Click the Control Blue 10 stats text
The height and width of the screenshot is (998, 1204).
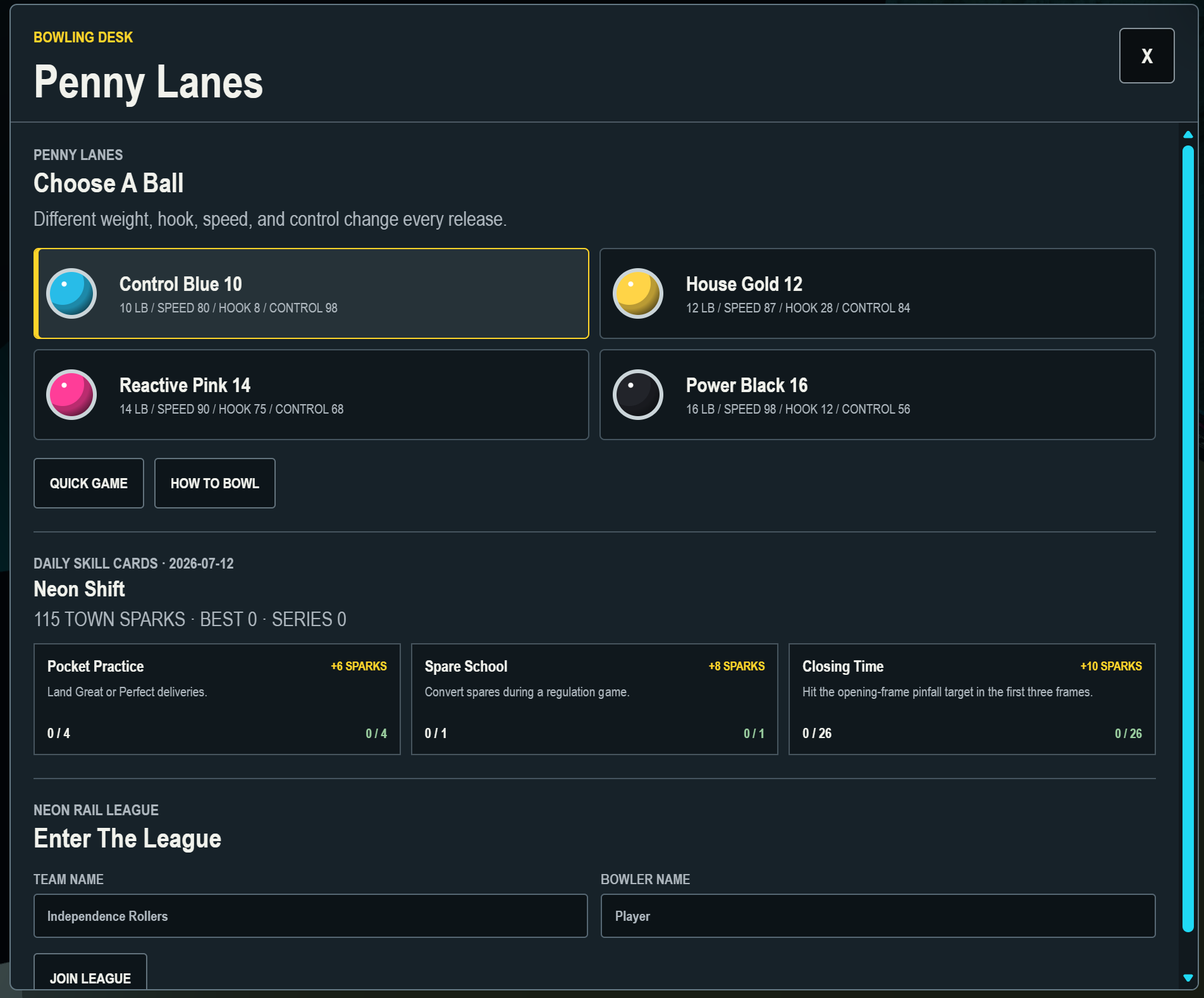click(x=228, y=308)
